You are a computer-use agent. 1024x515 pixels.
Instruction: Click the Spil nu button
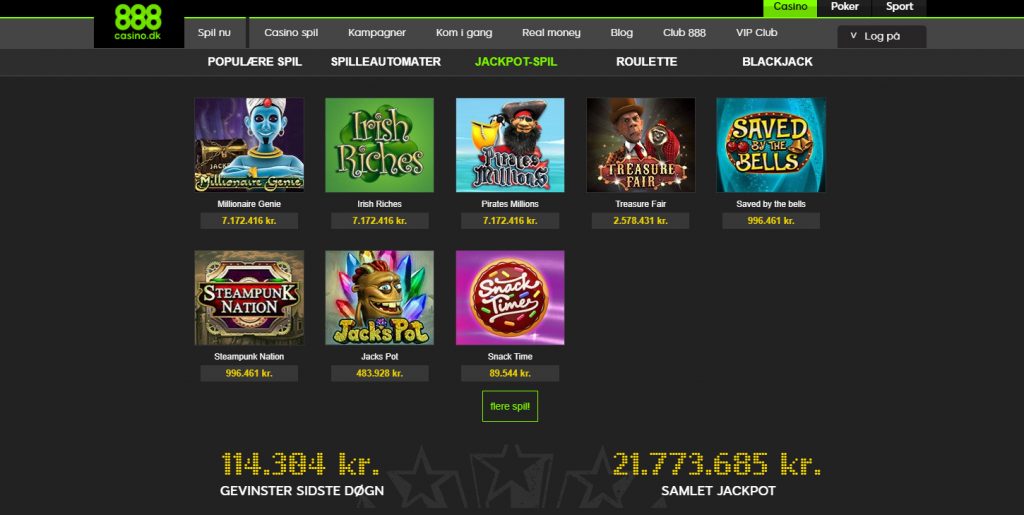[x=214, y=33]
